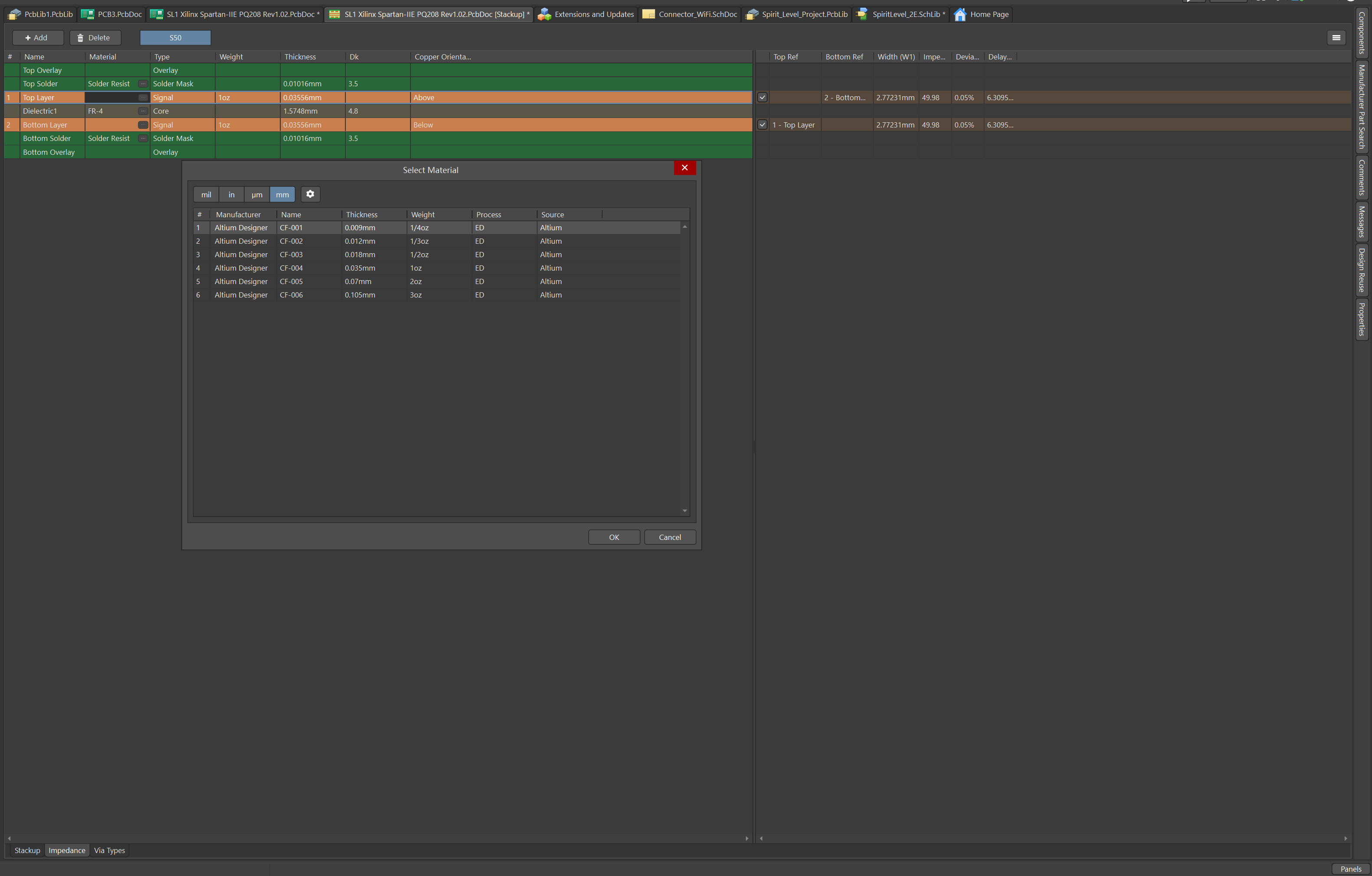Open the Panels button at bottom right
The image size is (1372, 876).
(x=1350, y=869)
